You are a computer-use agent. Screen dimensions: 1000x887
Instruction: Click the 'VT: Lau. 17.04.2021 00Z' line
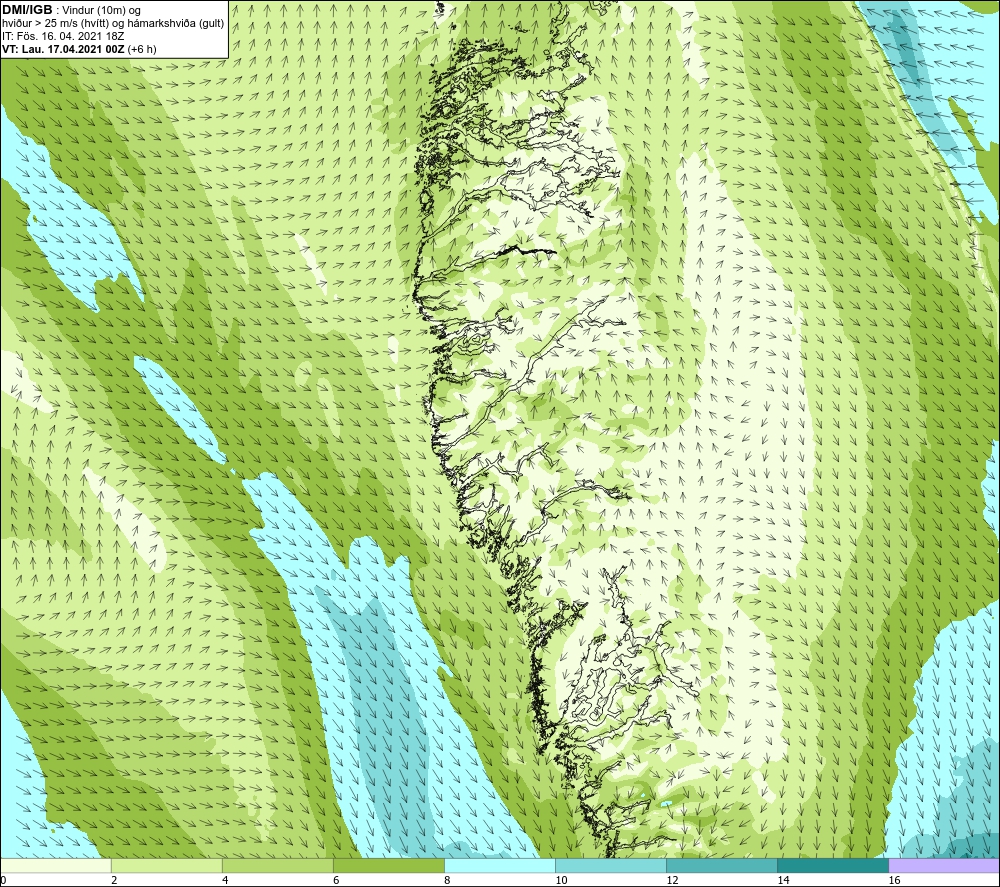tap(63, 49)
